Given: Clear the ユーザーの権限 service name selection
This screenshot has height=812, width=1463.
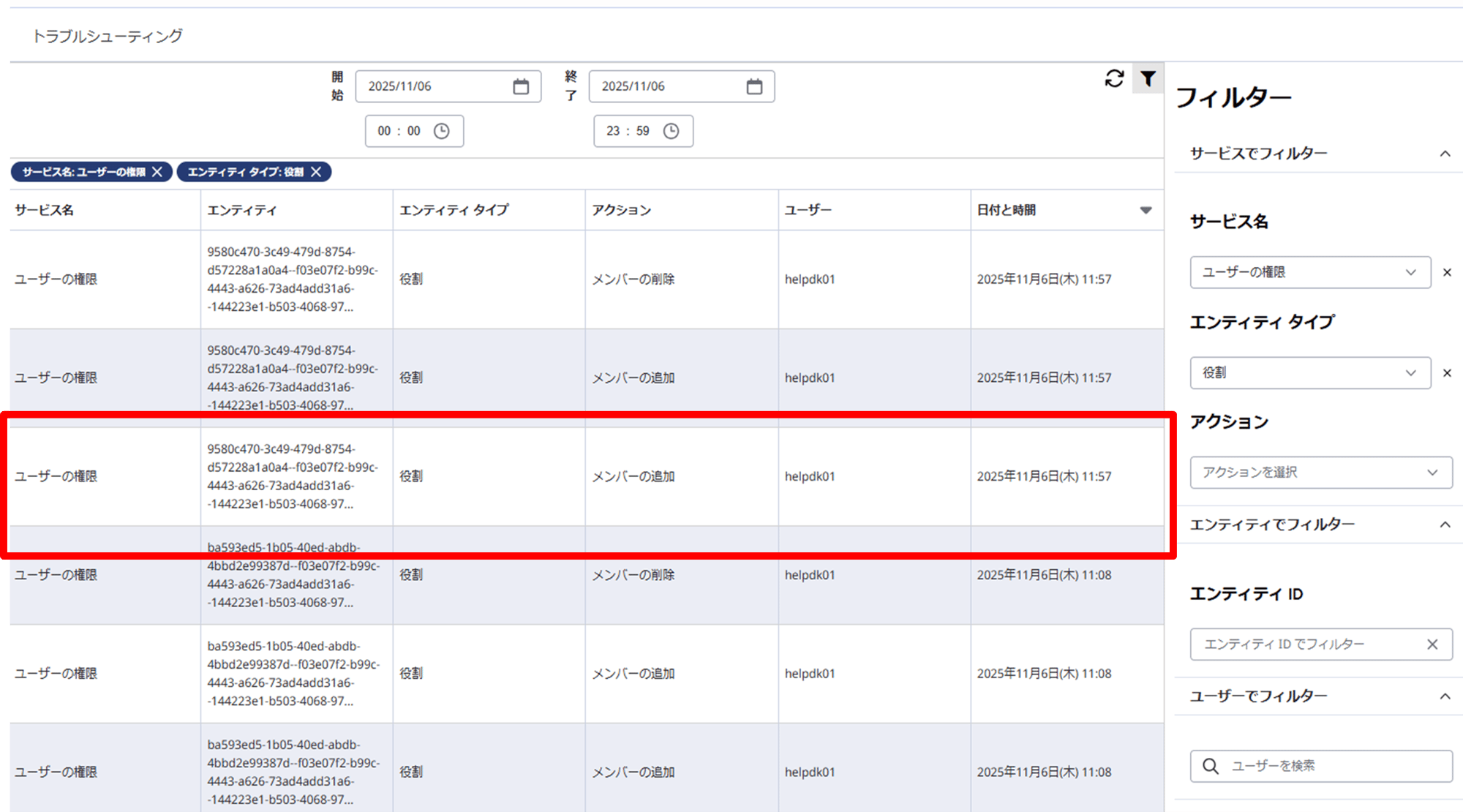Looking at the screenshot, I should pos(1447,272).
